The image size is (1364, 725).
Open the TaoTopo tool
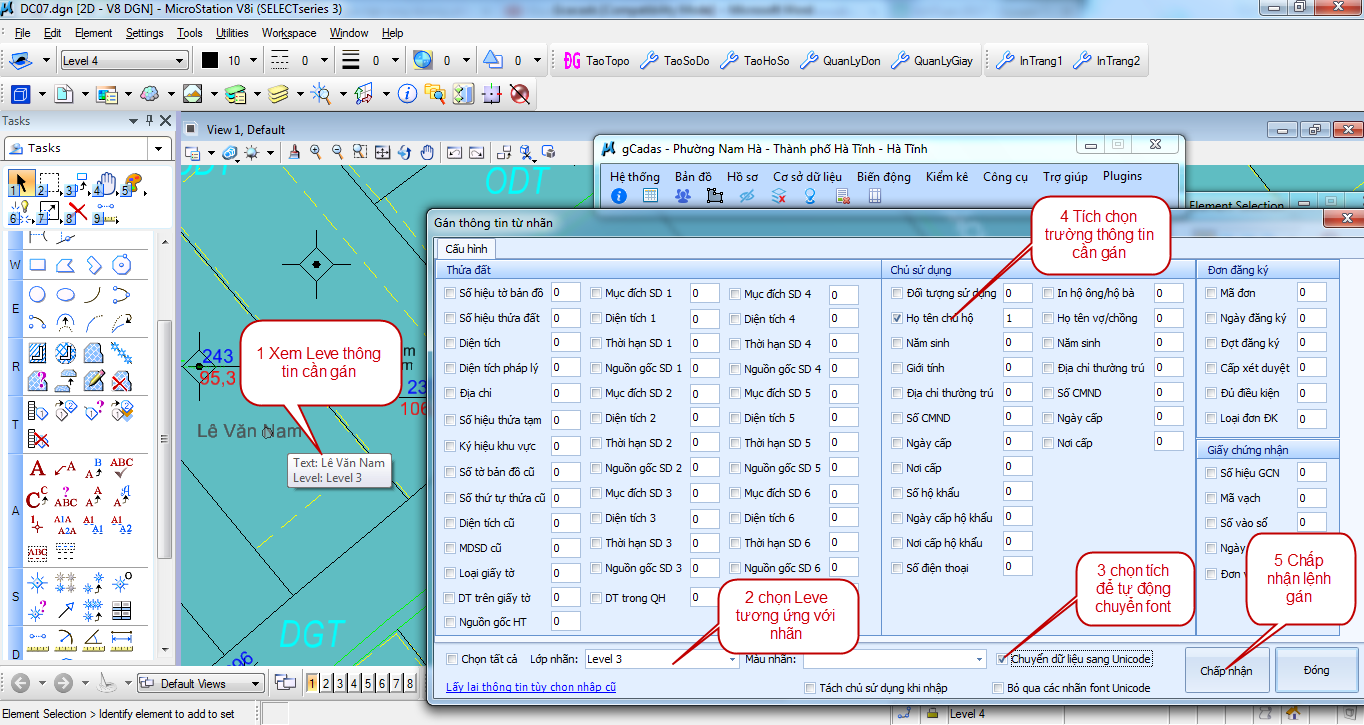pos(596,61)
